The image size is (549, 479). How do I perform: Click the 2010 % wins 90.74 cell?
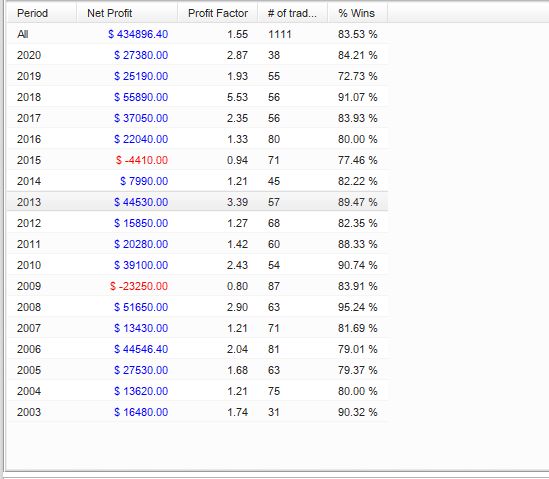(357, 265)
